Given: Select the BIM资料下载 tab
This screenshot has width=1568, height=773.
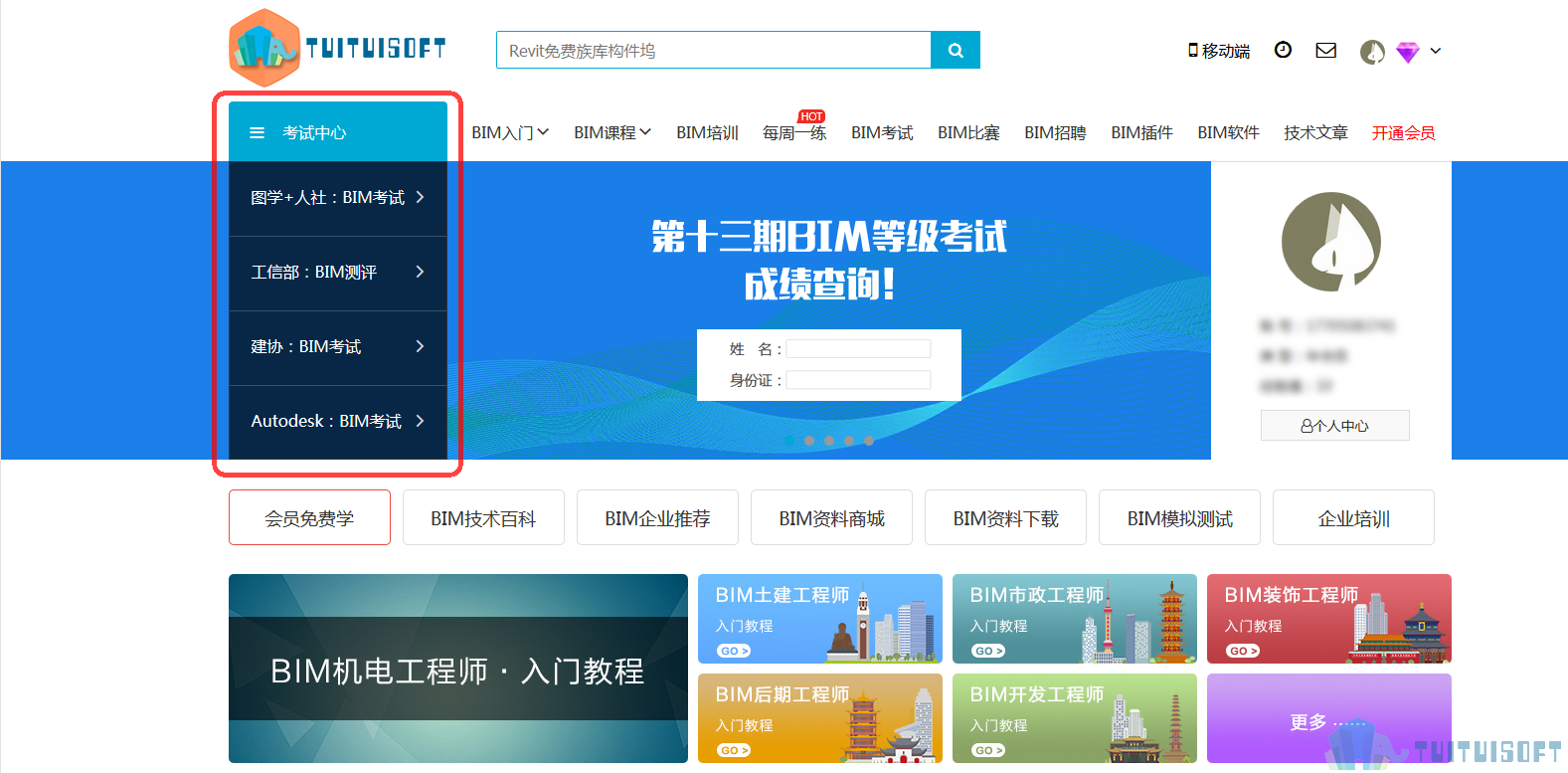Looking at the screenshot, I should 1005,517.
